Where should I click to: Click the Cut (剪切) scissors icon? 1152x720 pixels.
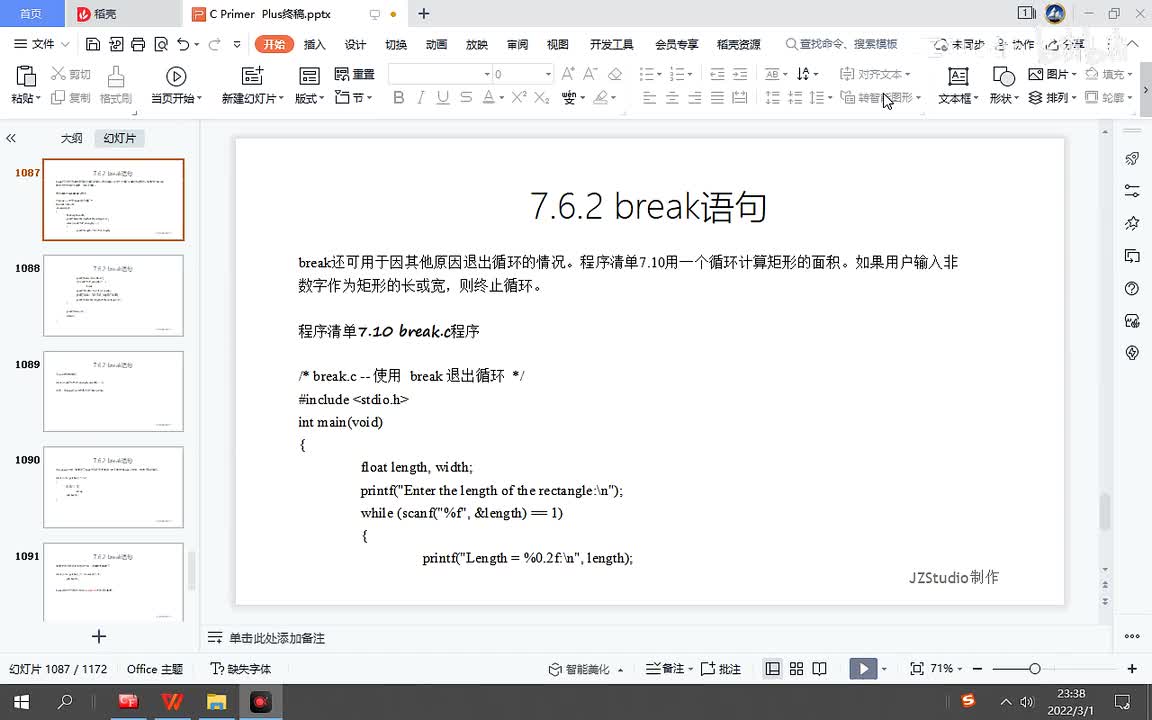(x=58, y=73)
